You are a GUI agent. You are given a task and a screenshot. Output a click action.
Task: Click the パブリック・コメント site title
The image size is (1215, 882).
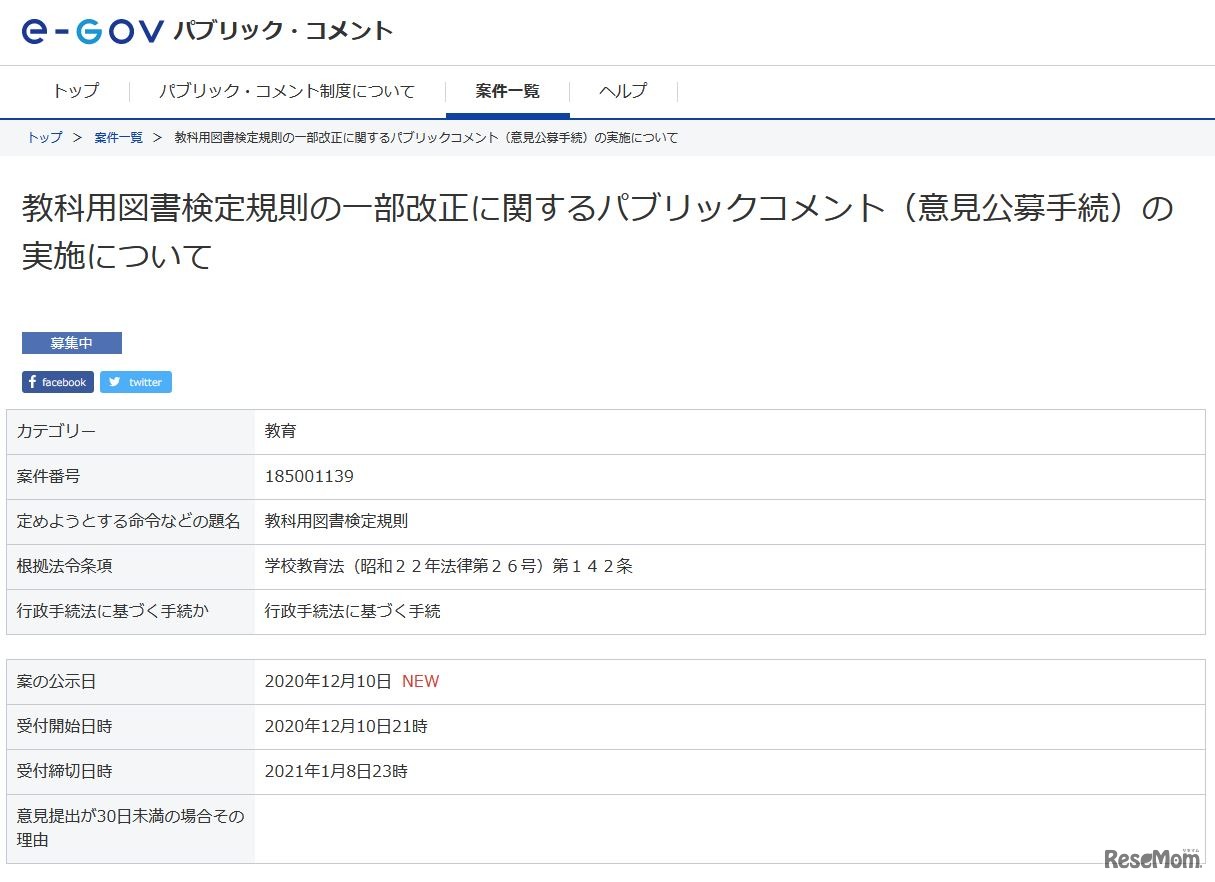coord(283,31)
